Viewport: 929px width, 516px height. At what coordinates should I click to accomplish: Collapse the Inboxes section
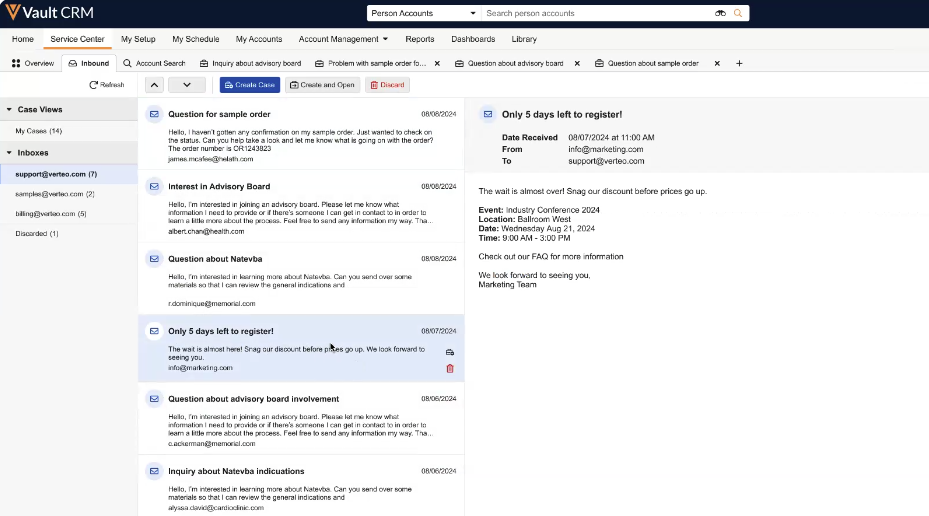pyautogui.click(x=9, y=153)
